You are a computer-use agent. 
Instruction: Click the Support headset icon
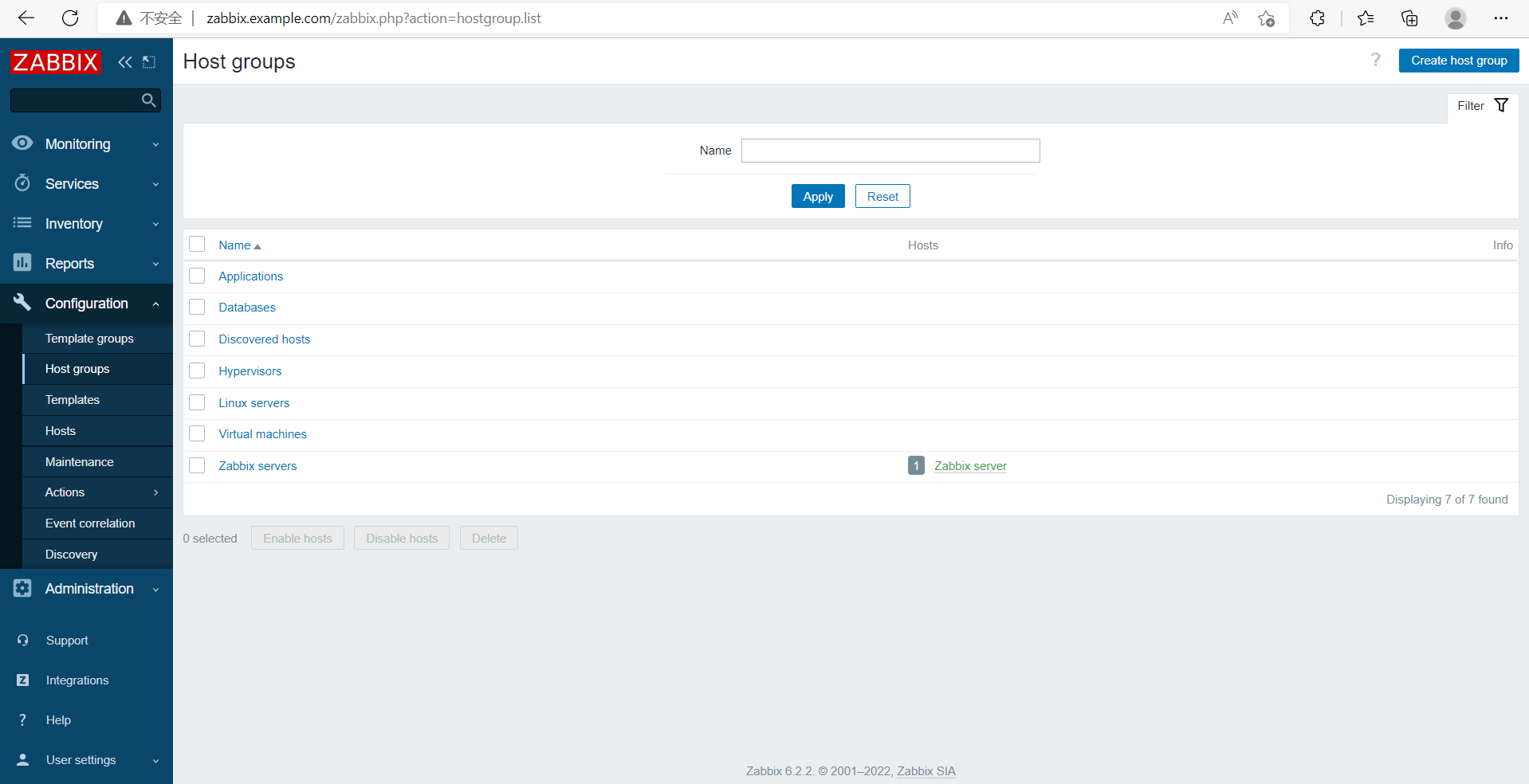point(23,641)
